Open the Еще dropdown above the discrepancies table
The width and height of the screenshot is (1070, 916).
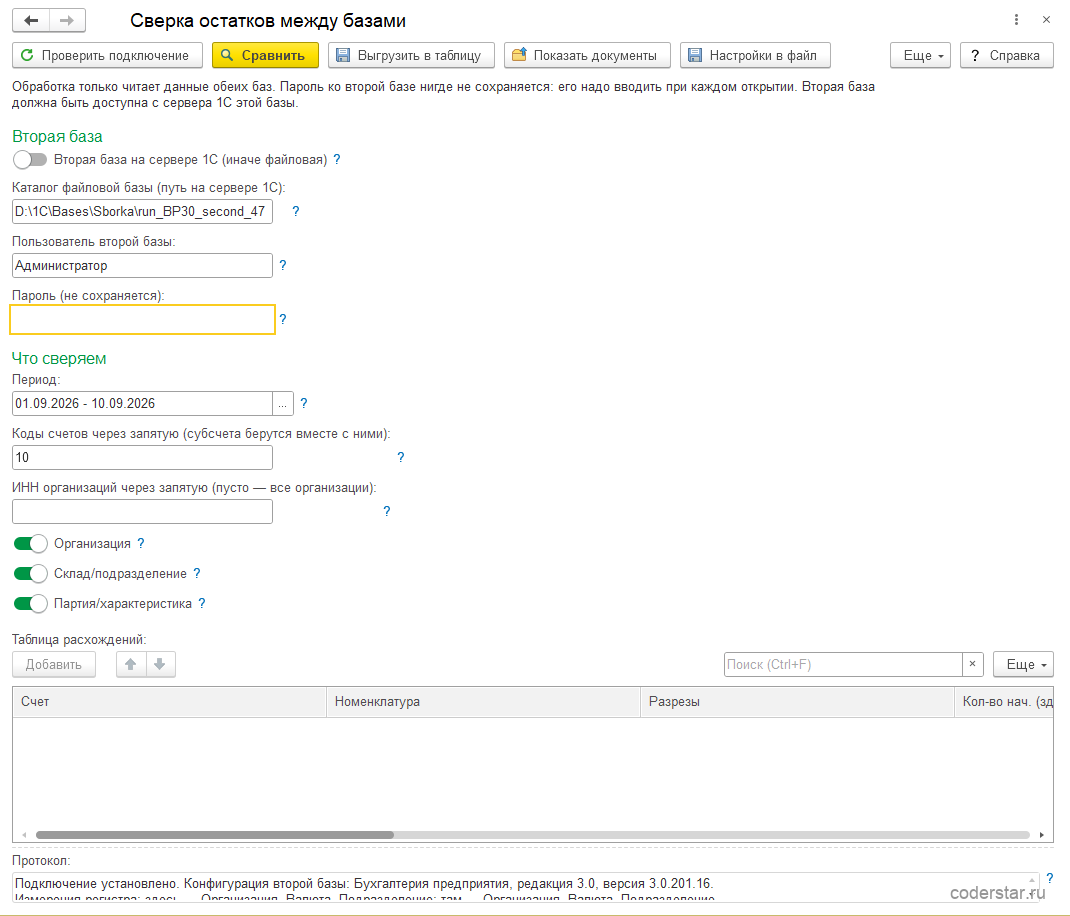[x=1023, y=664]
